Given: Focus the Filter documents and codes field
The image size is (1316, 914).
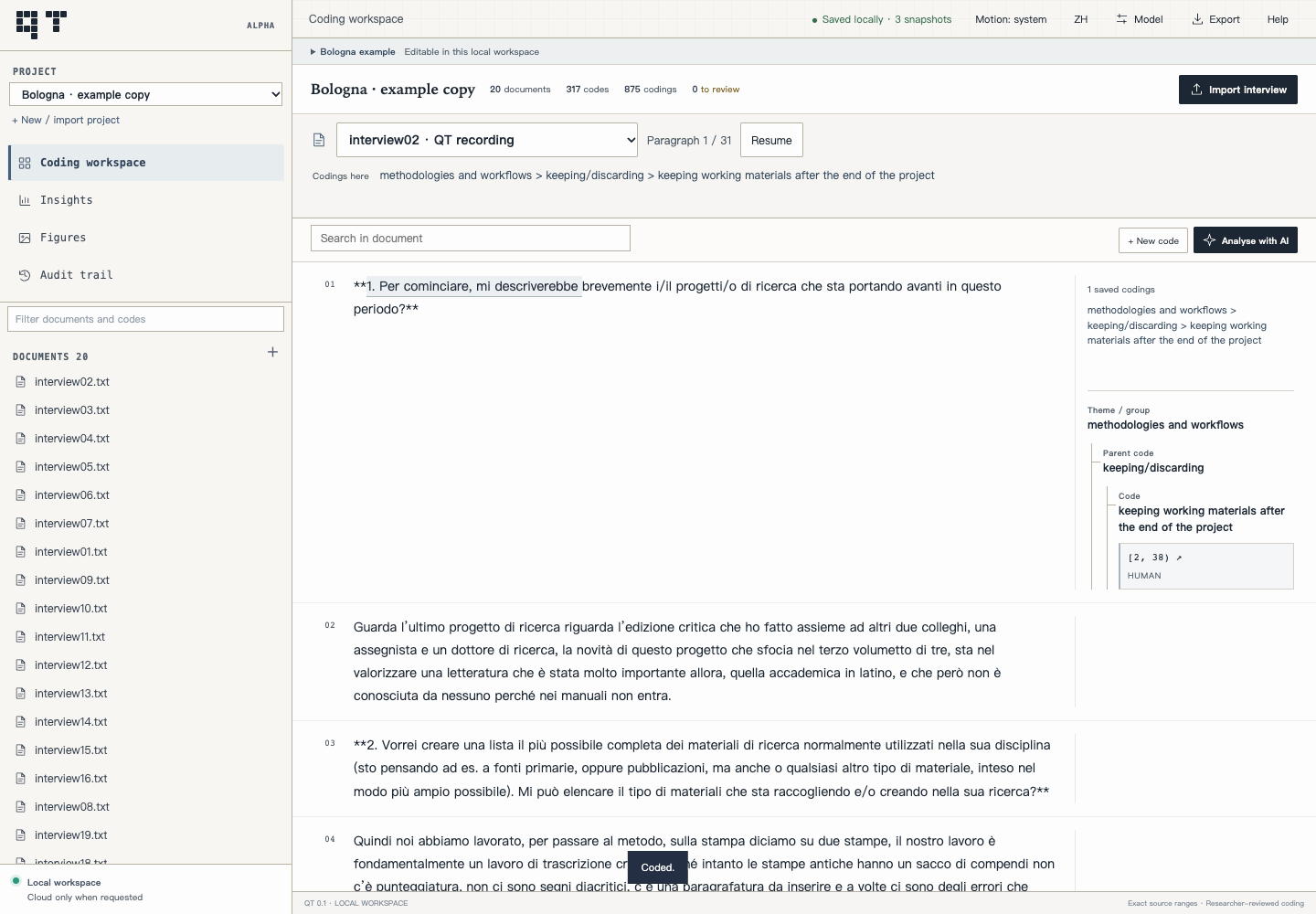Looking at the screenshot, I should (x=146, y=319).
